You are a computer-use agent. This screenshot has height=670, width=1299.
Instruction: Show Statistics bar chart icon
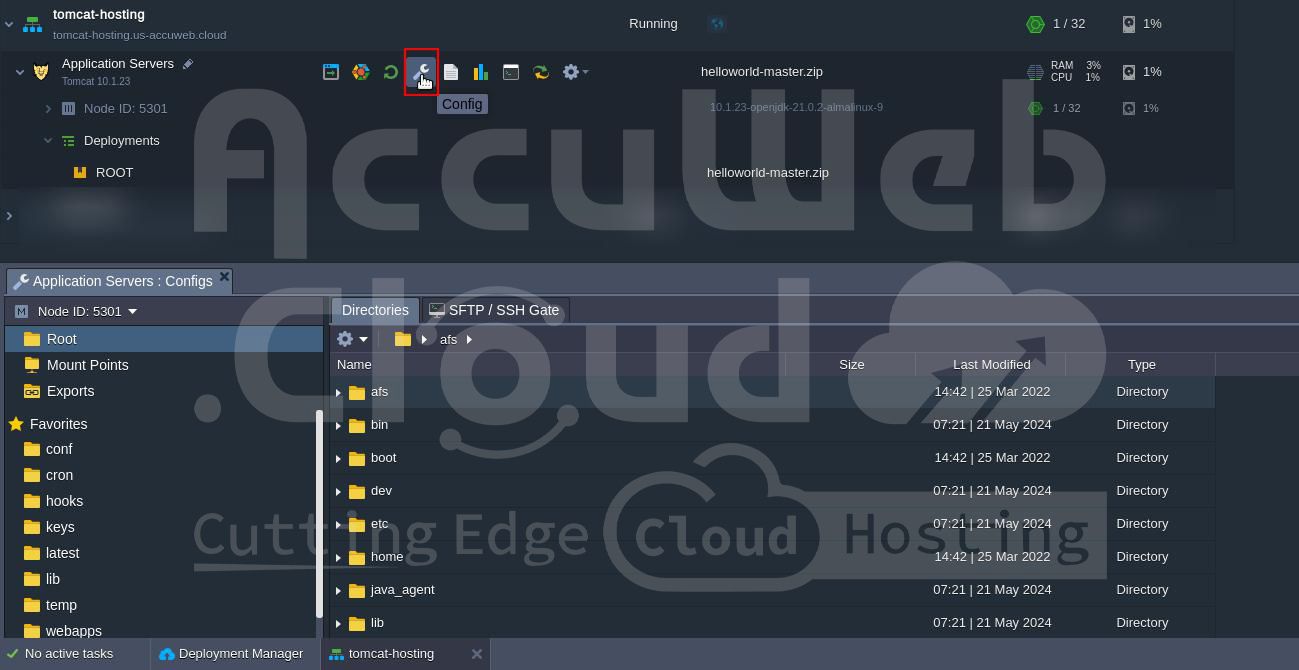[x=481, y=72]
